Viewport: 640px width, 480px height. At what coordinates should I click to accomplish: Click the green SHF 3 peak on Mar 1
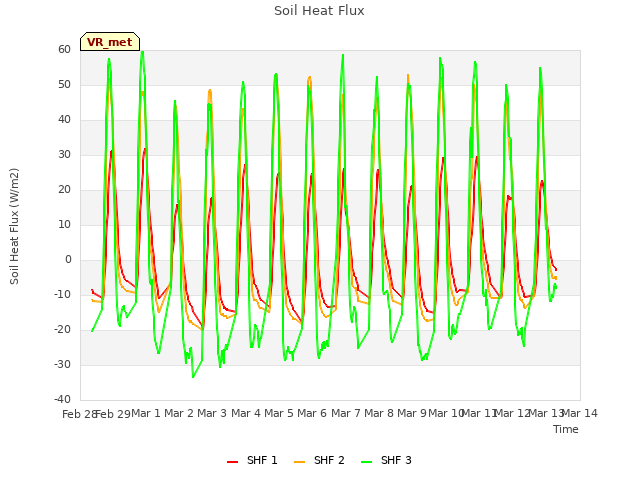142,52
